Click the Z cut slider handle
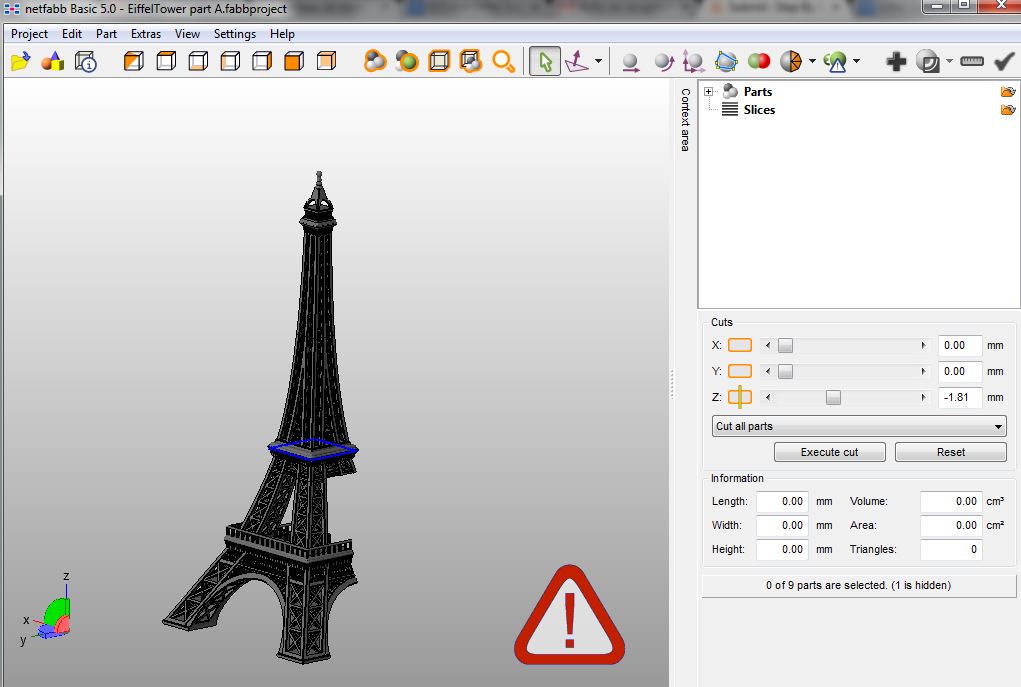This screenshot has height=687, width=1021. (833, 397)
